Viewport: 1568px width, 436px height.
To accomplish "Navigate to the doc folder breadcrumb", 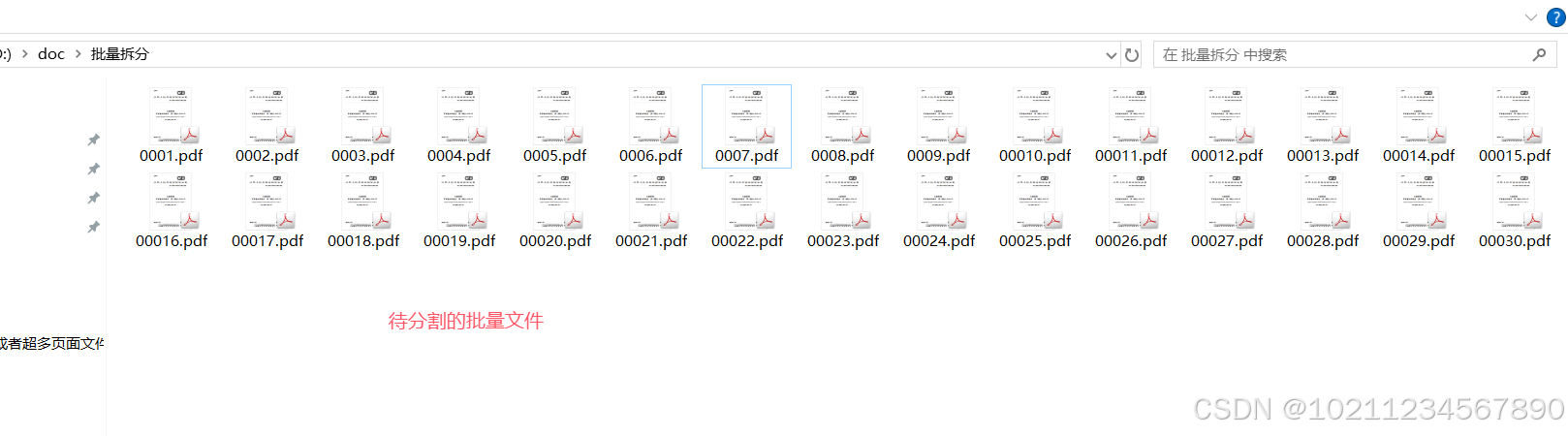I will pyautogui.click(x=51, y=54).
